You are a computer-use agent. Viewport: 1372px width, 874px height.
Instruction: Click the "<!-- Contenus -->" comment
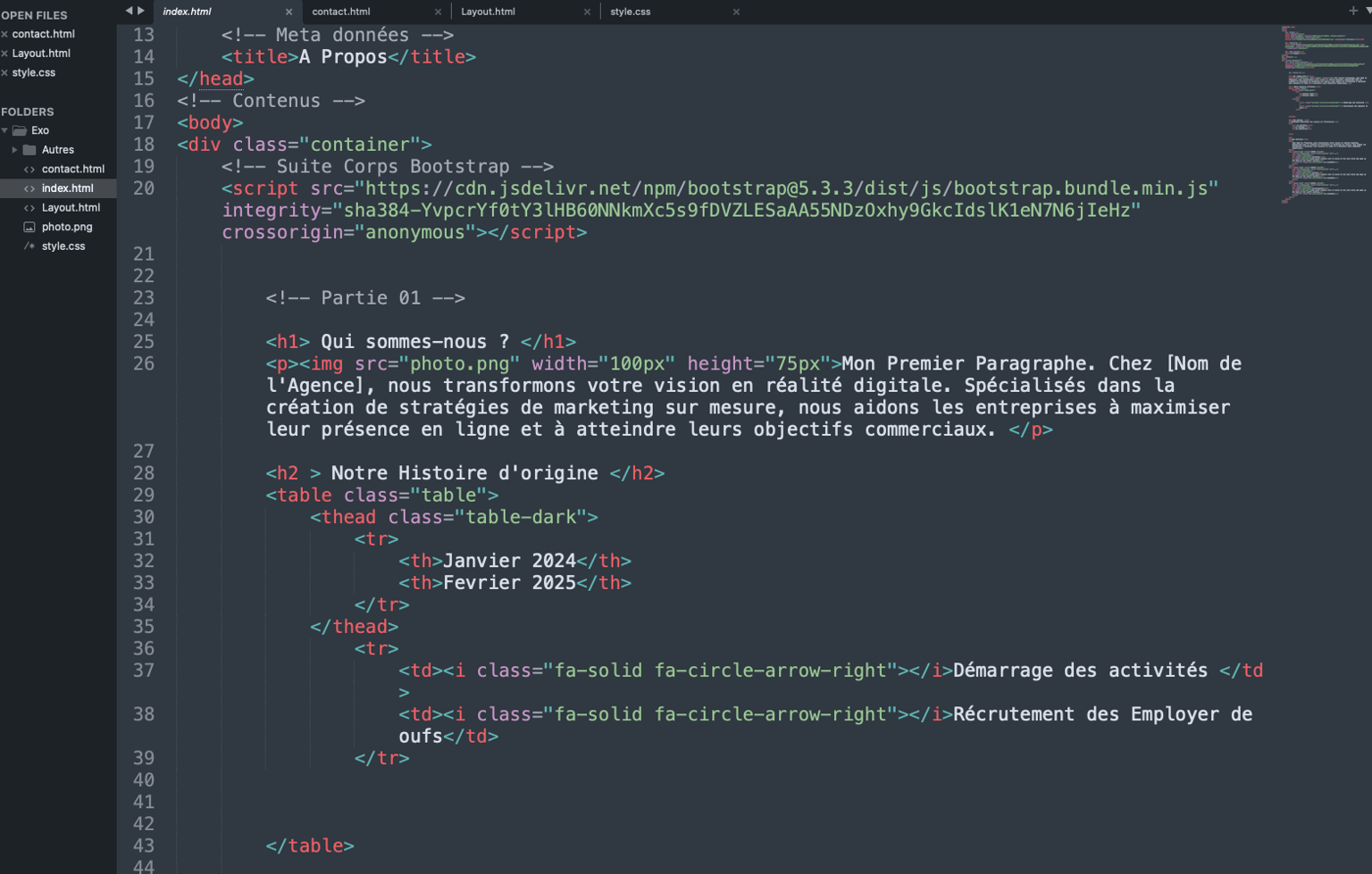tap(271, 101)
